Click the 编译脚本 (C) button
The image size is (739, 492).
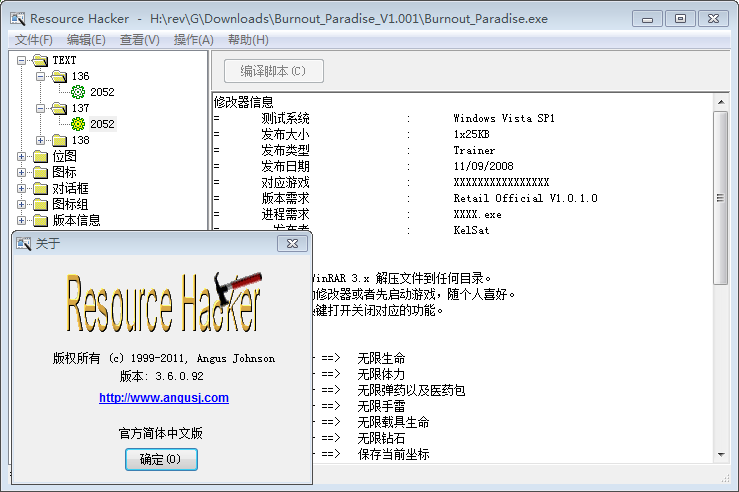tap(274, 71)
